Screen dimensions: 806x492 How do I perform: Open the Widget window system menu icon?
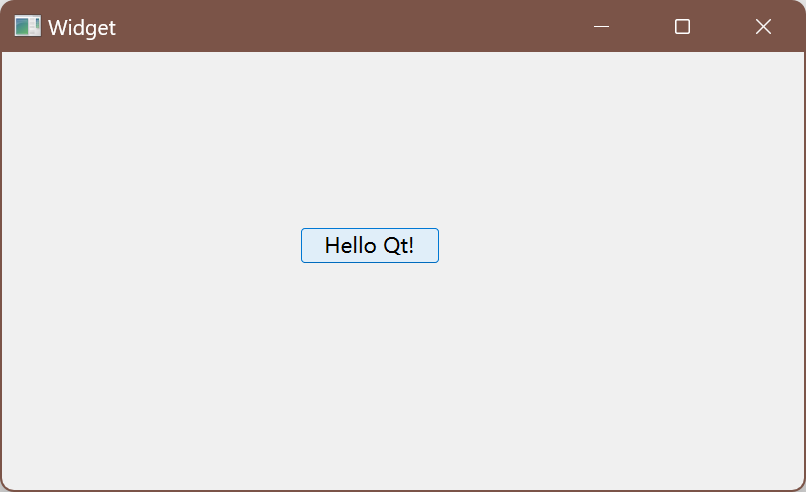point(28,26)
